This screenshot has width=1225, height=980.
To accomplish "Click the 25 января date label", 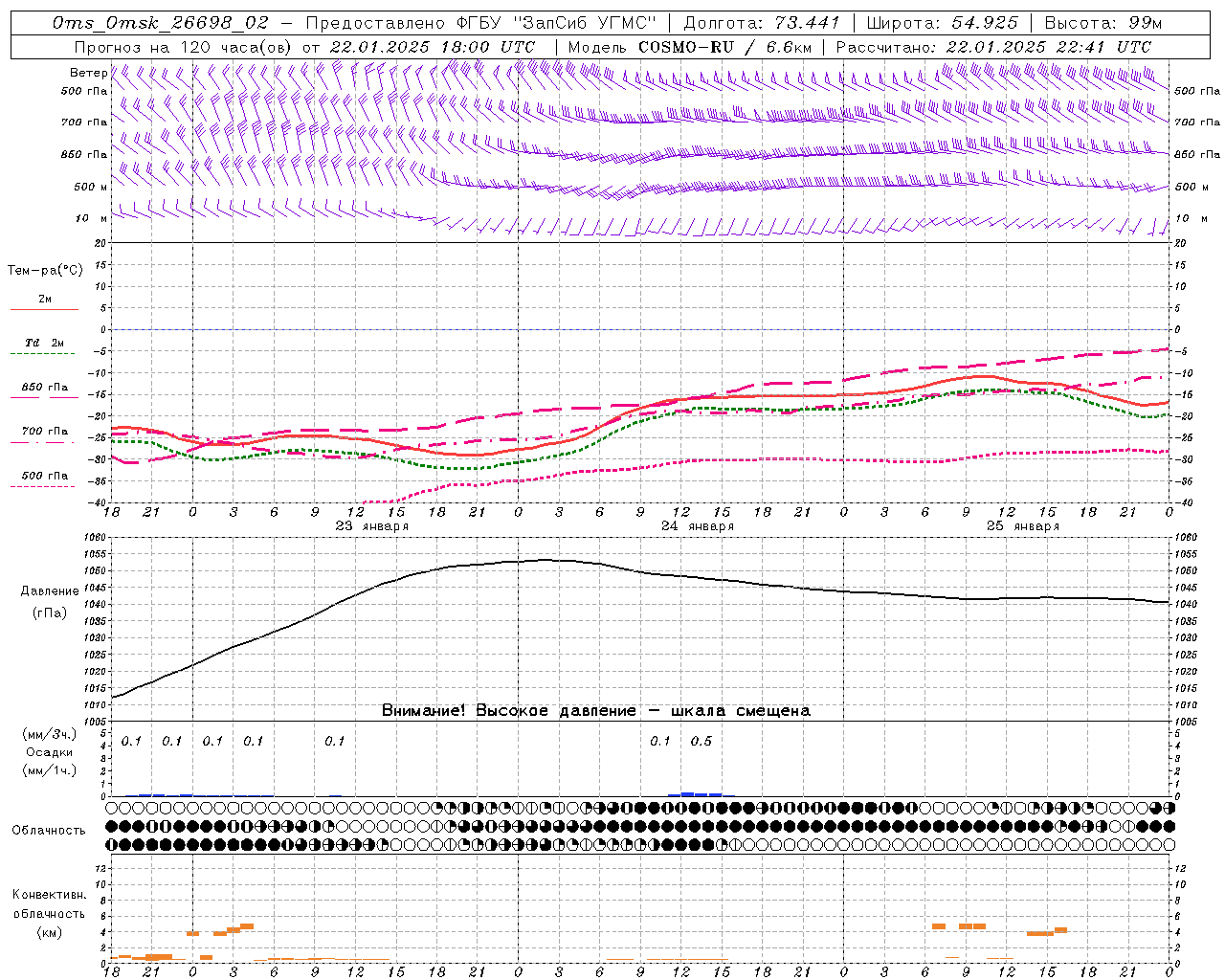I will click(1023, 526).
